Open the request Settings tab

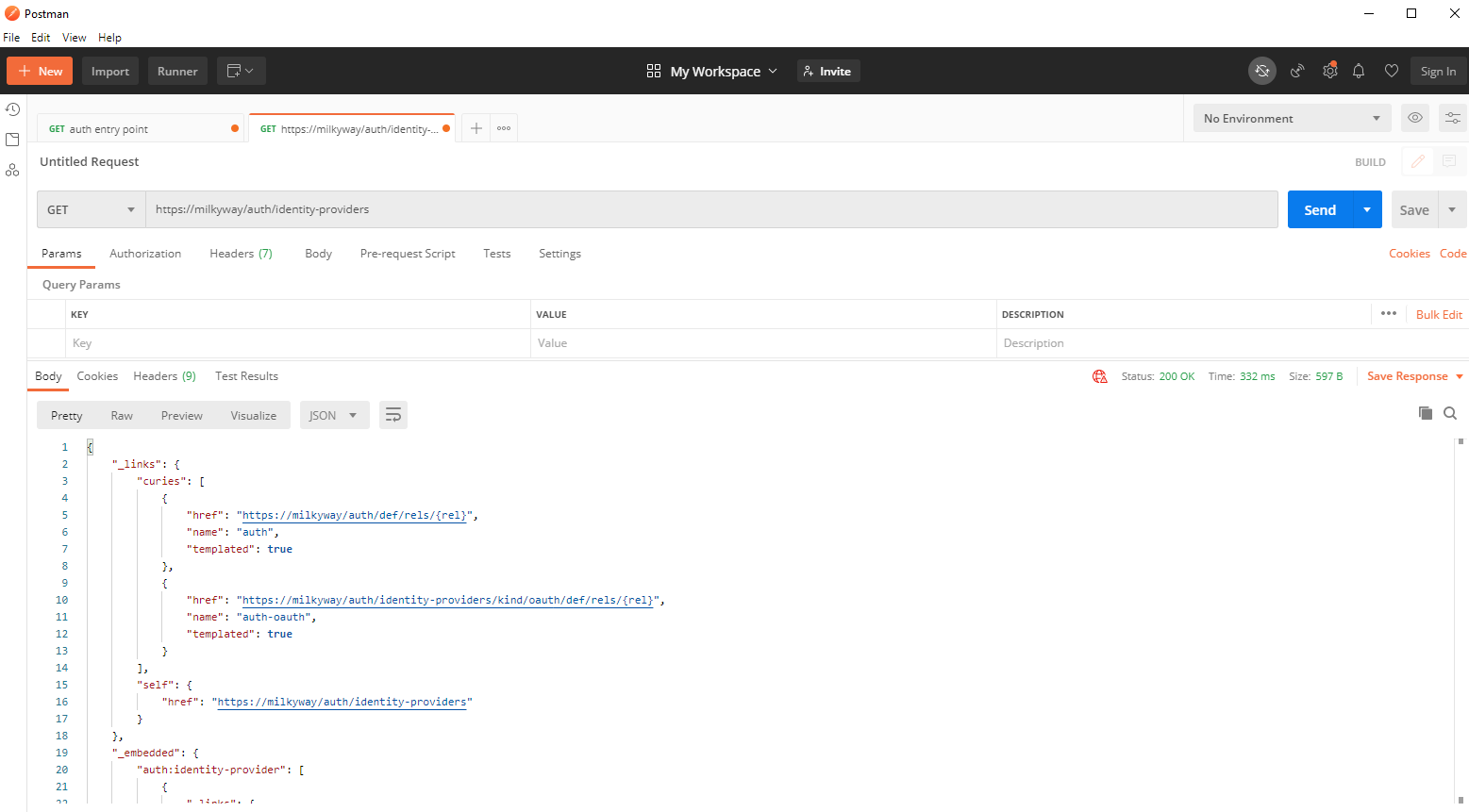click(x=559, y=254)
